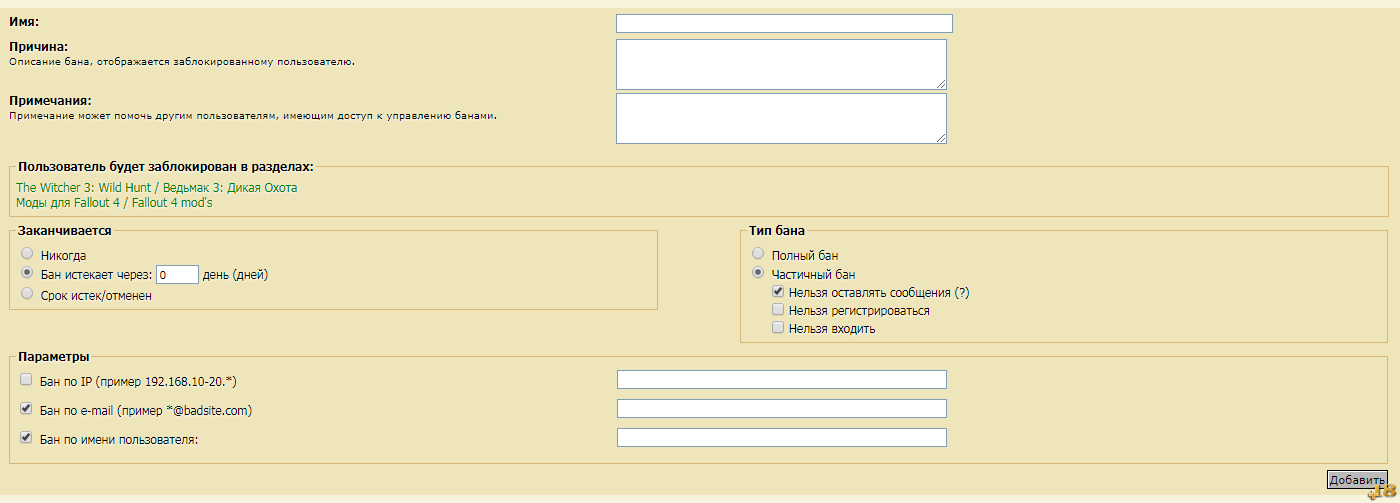Viewport: 1400px width, 503px height.
Task: Disable the Бан по e-mail checkbox
Action: point(26,408)
